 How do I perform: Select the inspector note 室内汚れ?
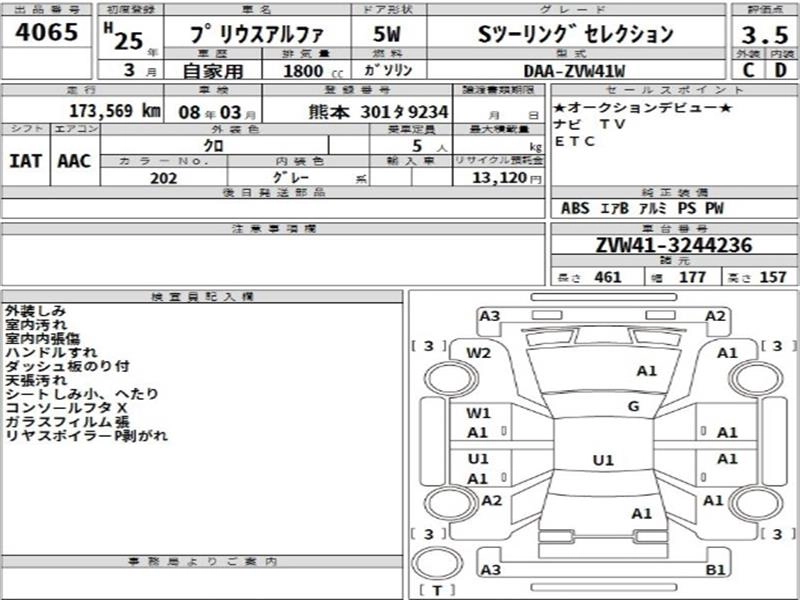point(36,324)
